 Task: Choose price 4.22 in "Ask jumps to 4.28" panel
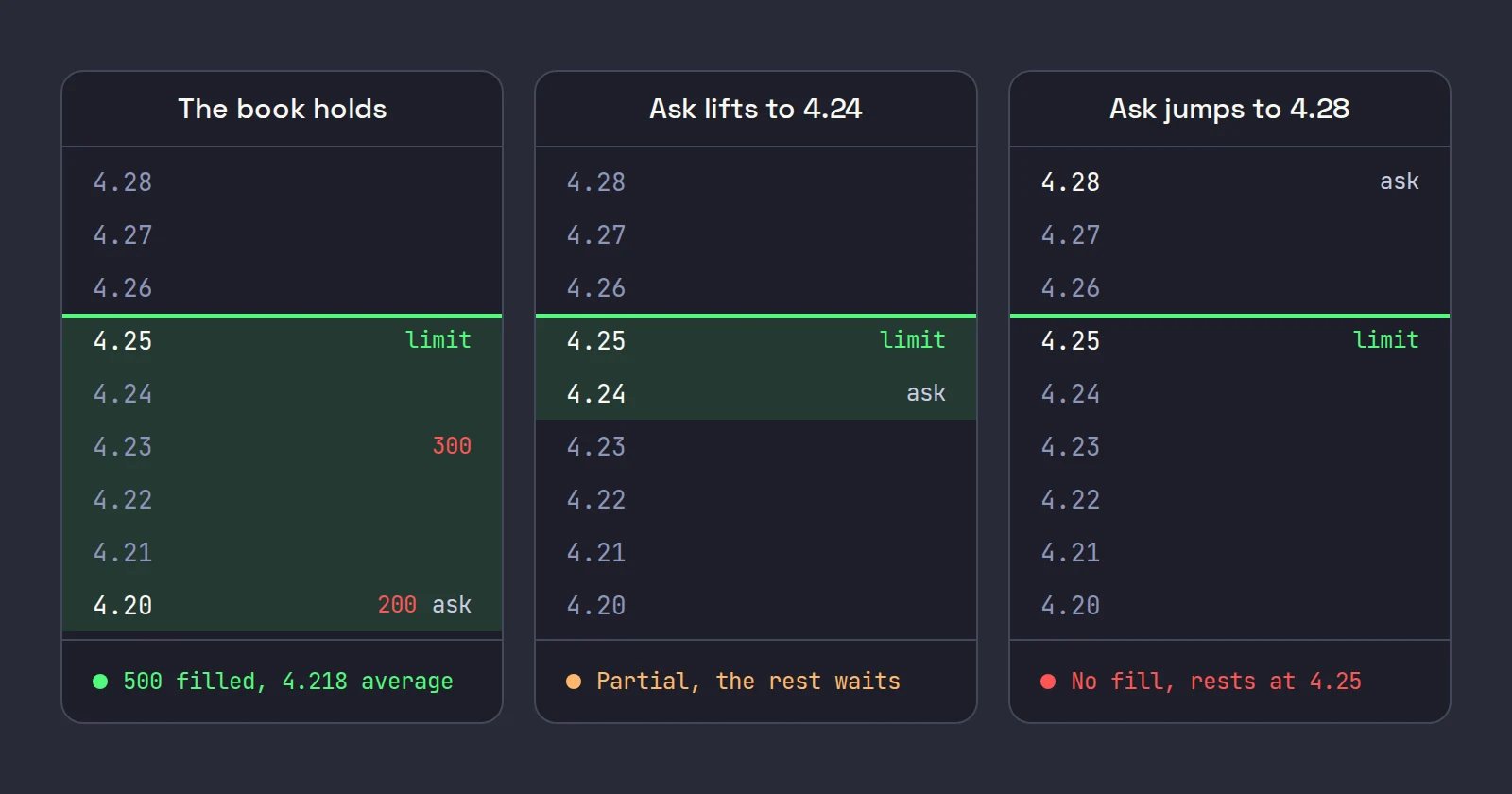(1071, 499)
